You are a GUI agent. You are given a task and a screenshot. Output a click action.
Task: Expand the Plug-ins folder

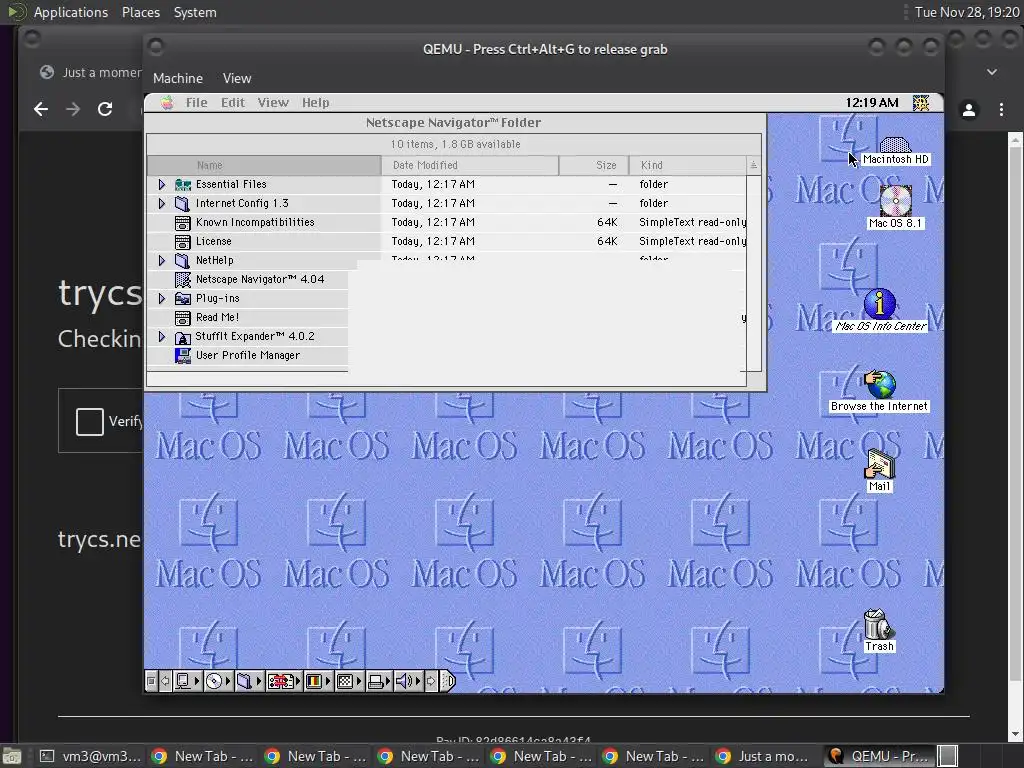(x=162, y=298)
